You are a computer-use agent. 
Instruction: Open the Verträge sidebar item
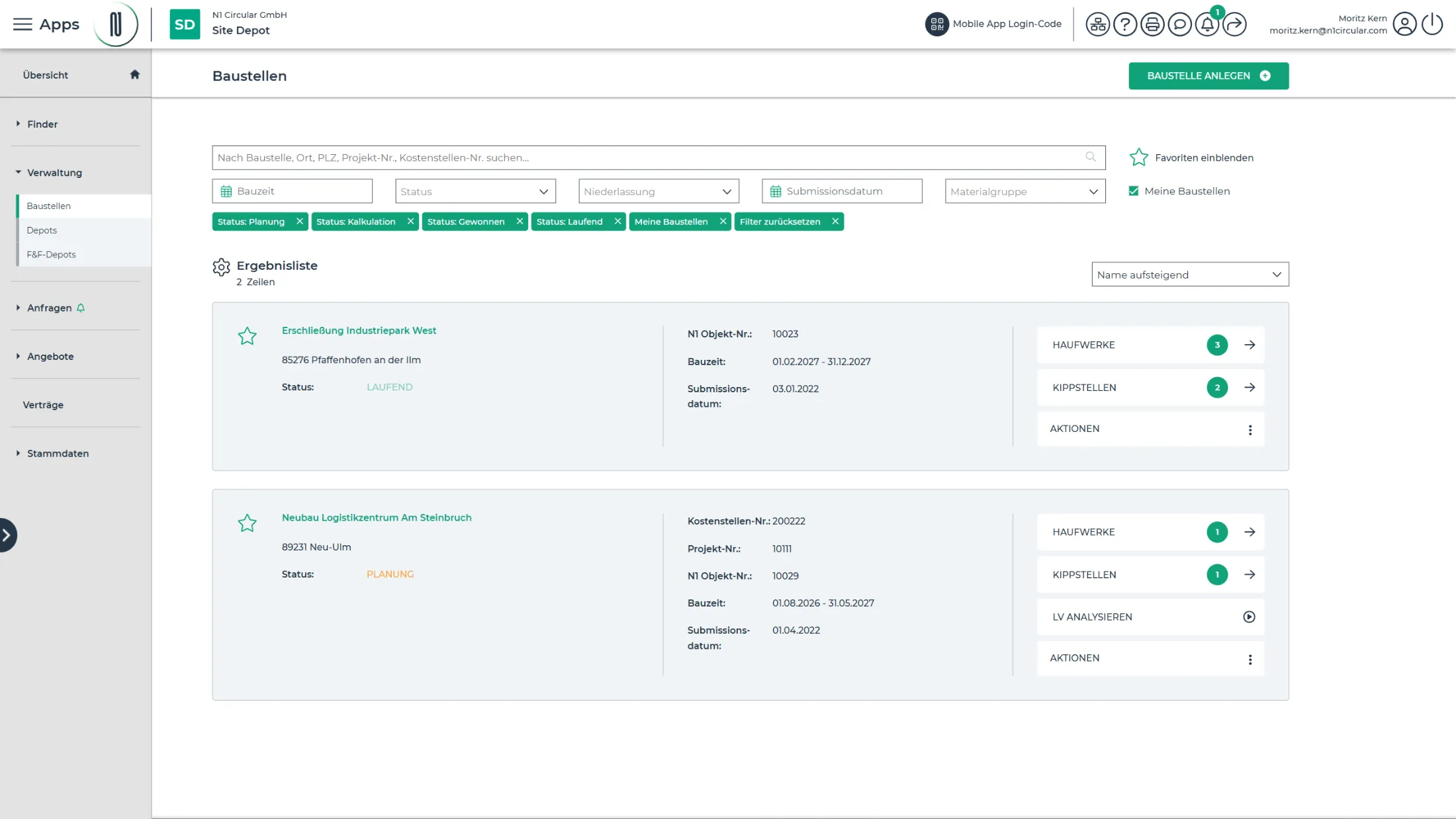click(43, 405)
